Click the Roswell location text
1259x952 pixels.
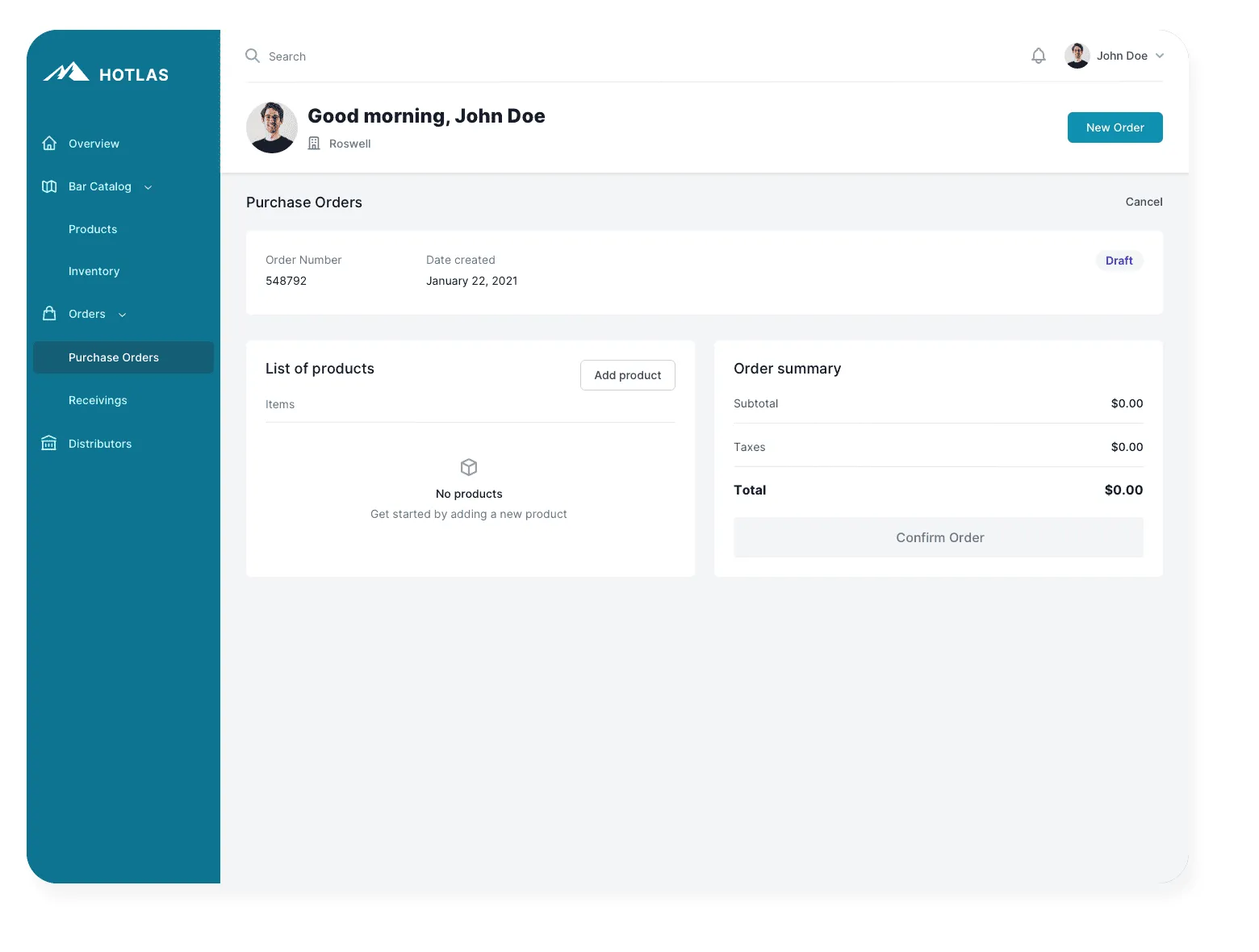click(350, 144)
